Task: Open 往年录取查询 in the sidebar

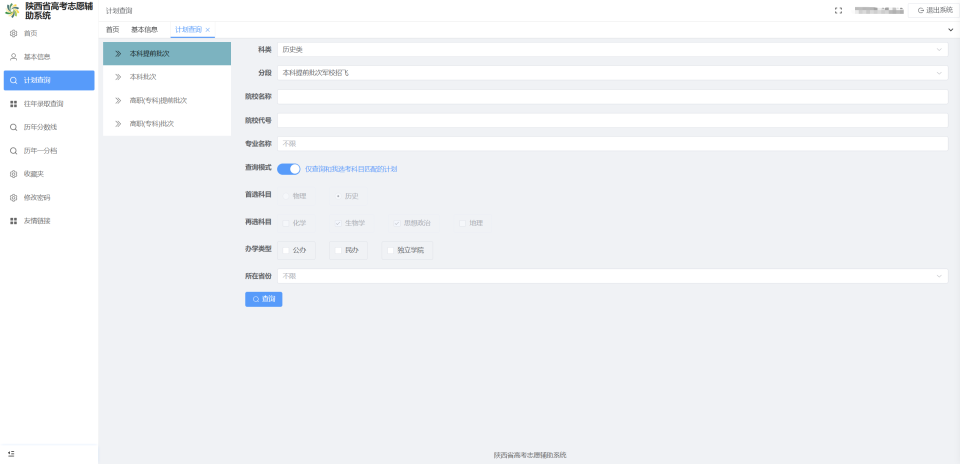Action: pyautogui.click(x=49, y=104)
